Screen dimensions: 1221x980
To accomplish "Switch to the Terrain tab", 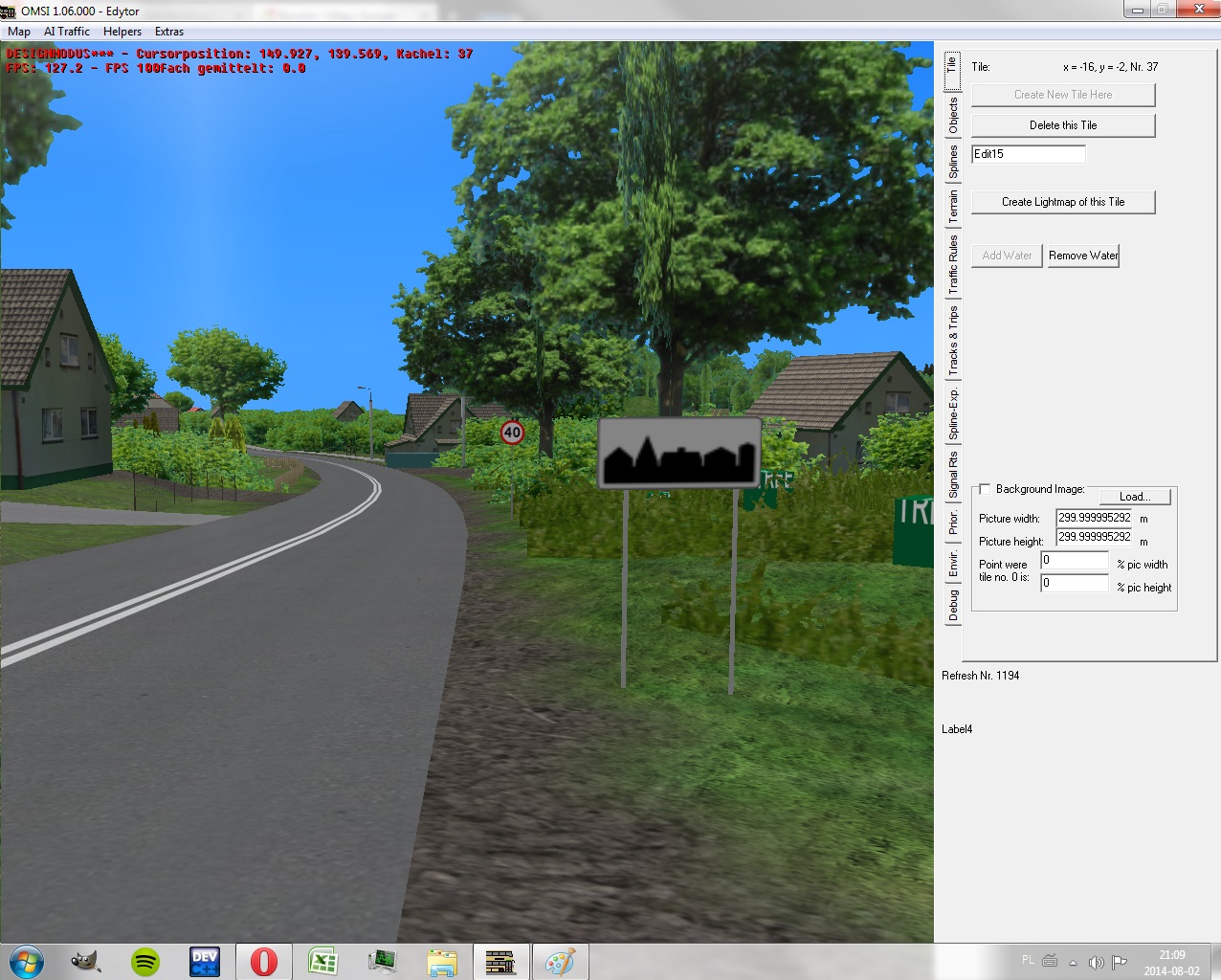I will [x=953, y=207].
